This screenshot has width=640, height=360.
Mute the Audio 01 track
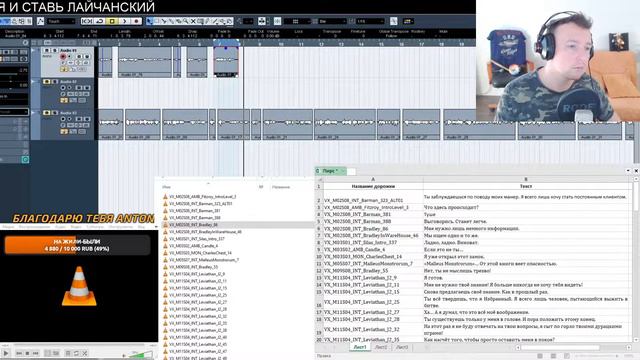pos(47,51)
